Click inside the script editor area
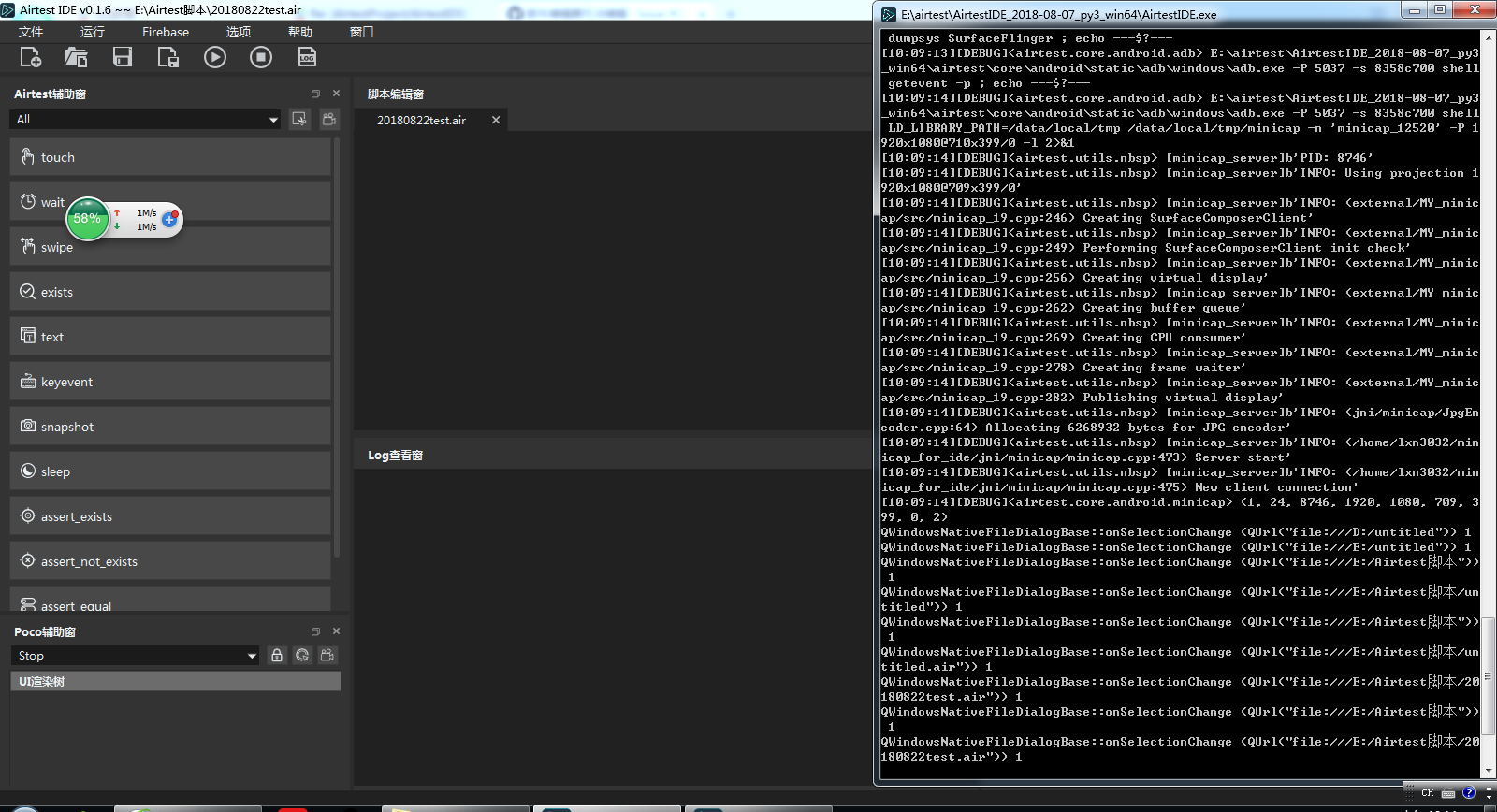The height and width of the screenshot is (812, 1497). coord(613,281)
